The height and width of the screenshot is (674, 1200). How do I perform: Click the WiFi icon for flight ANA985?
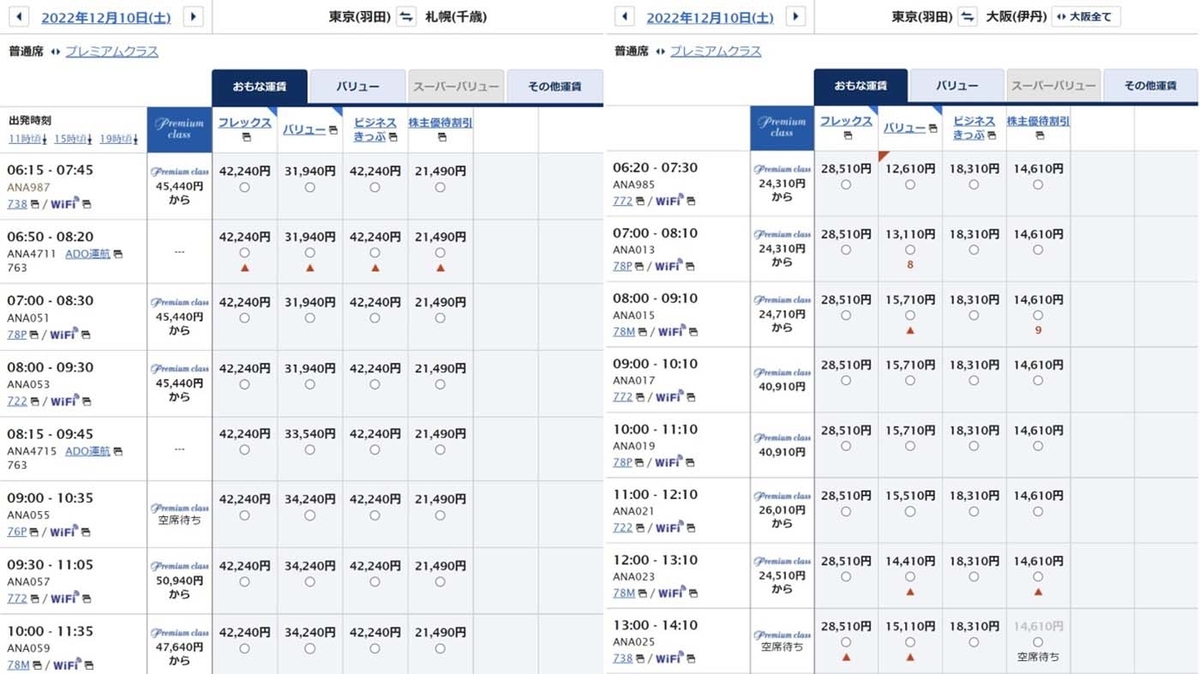670,200
